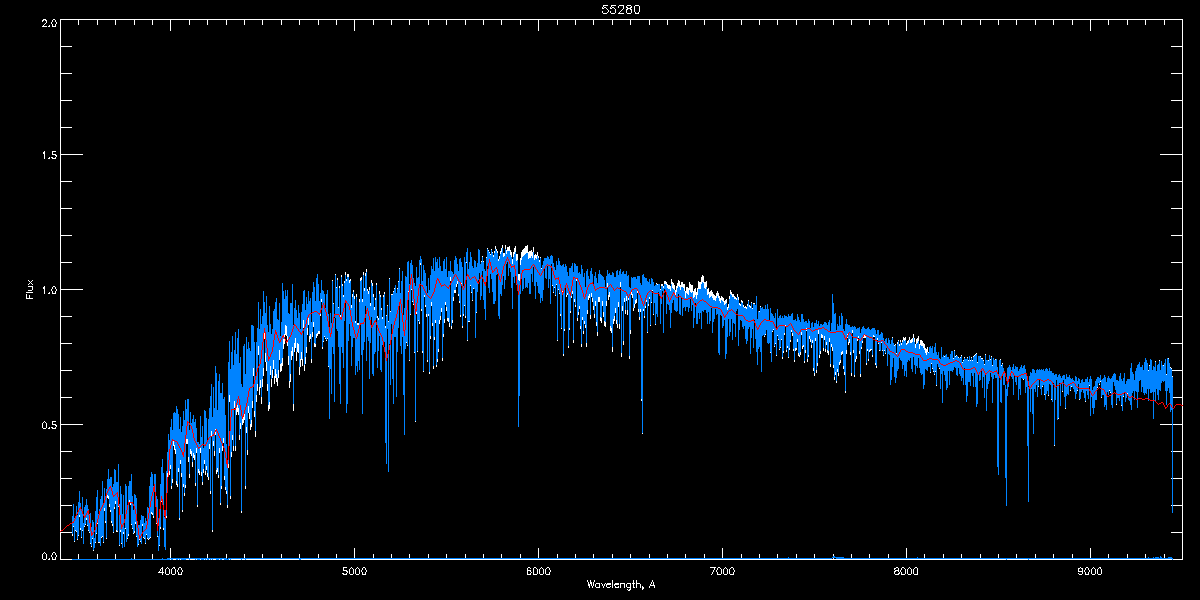Click the 4000 x-axis tick label
The height and width of the screenshot is (600, 1200).
[x=170, y=571]
